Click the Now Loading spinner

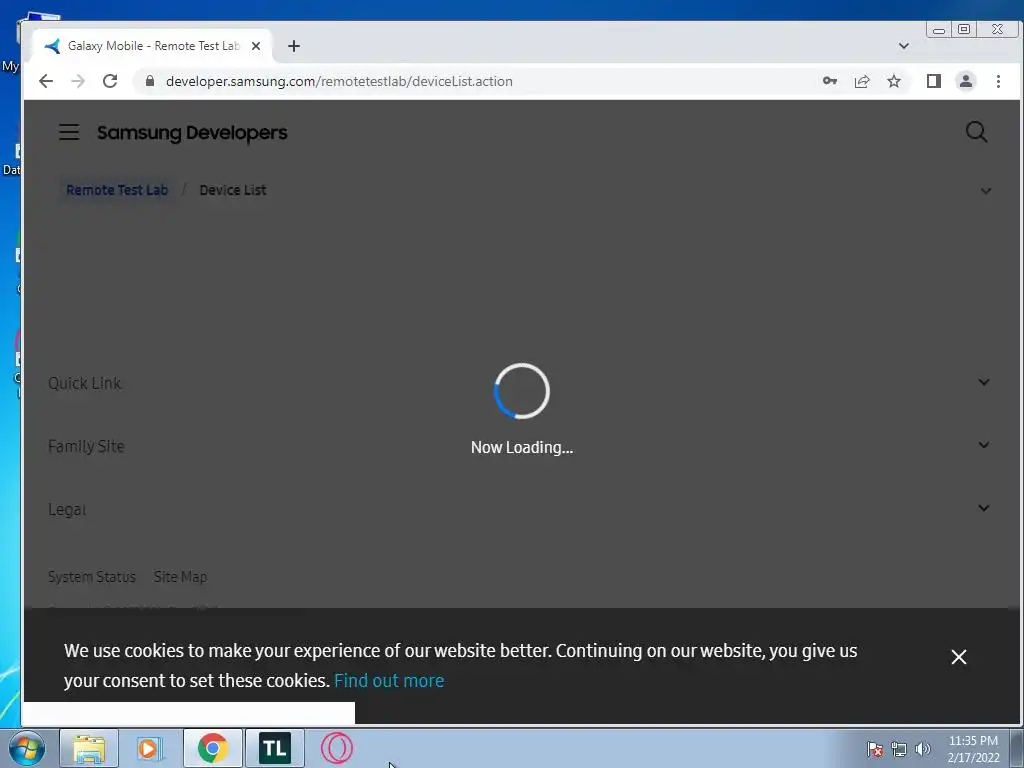tap(521, 391)
